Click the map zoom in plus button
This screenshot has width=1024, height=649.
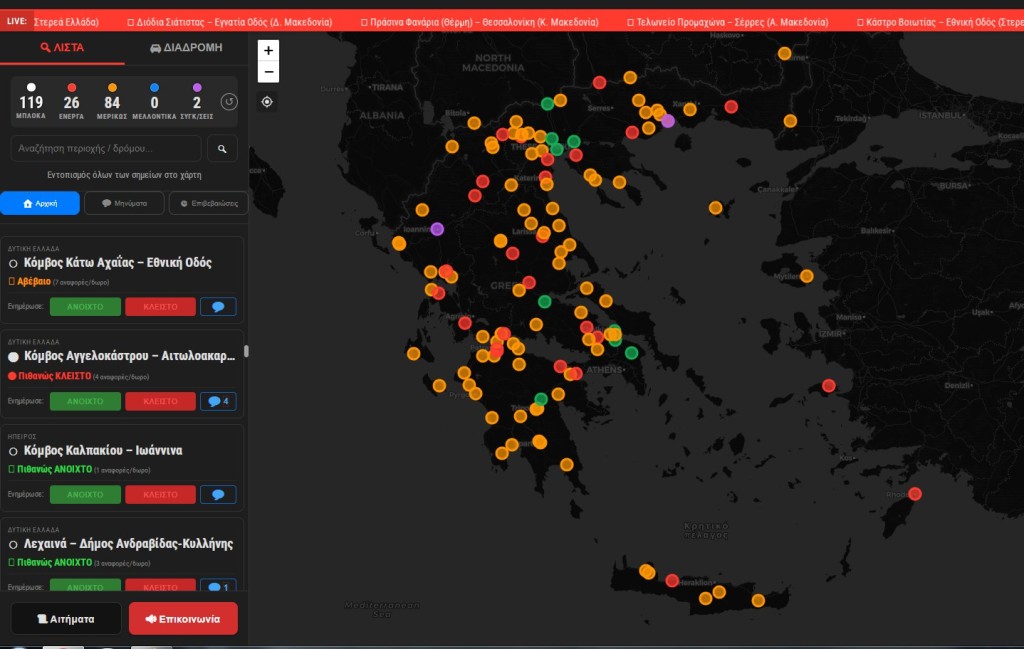coord(268,51)
